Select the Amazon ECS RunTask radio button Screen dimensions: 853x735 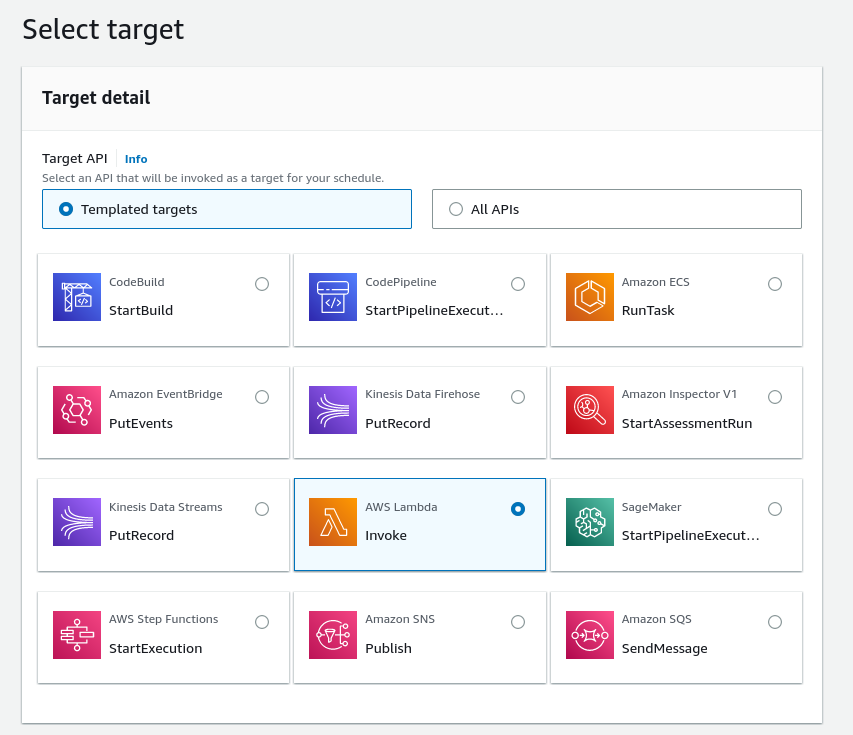tap(775, 284)
